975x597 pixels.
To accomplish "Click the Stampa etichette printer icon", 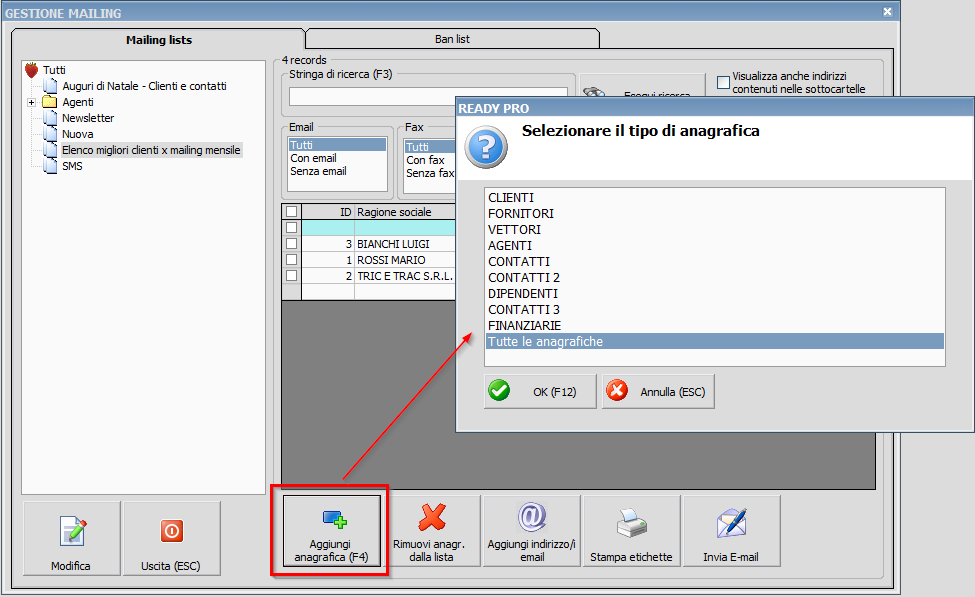I will pos(632,523).
